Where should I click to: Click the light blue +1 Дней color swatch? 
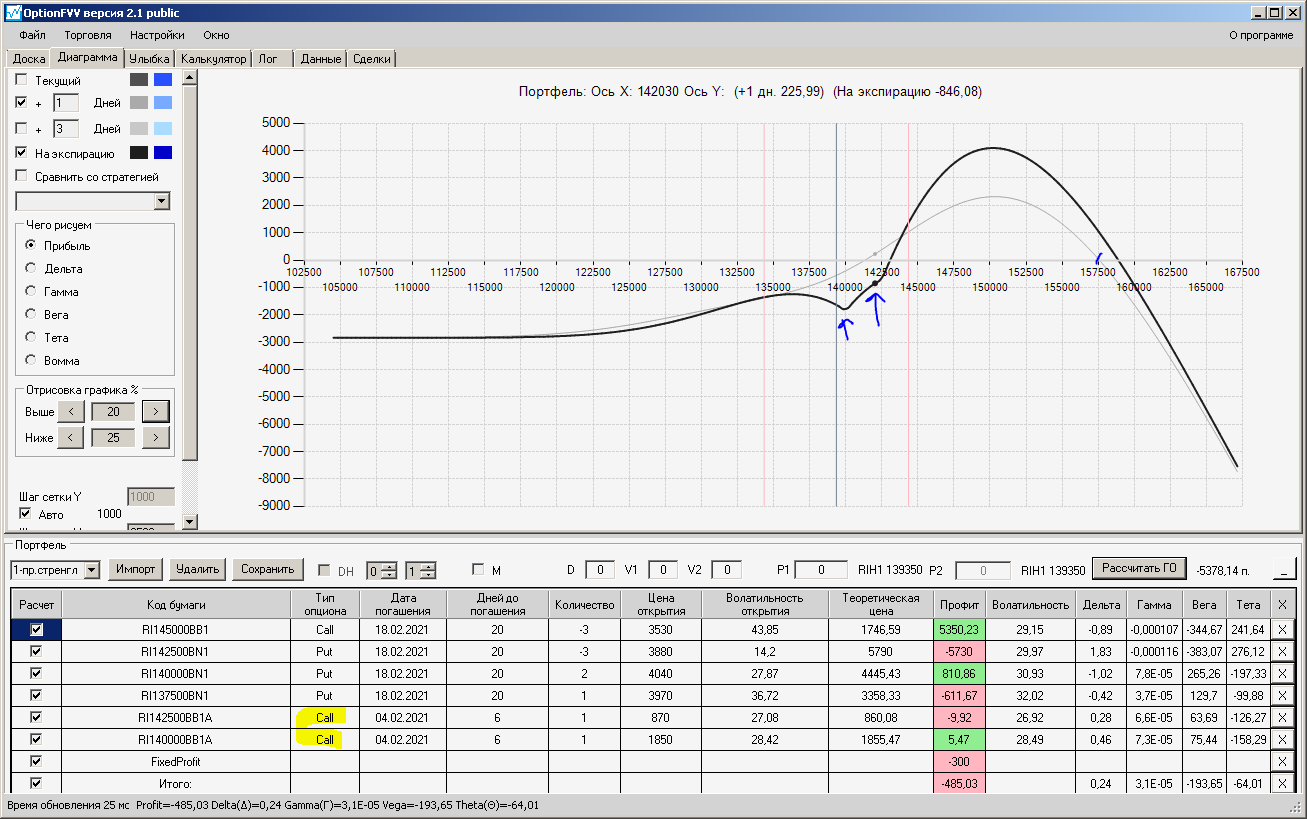[x=163, y=103]
